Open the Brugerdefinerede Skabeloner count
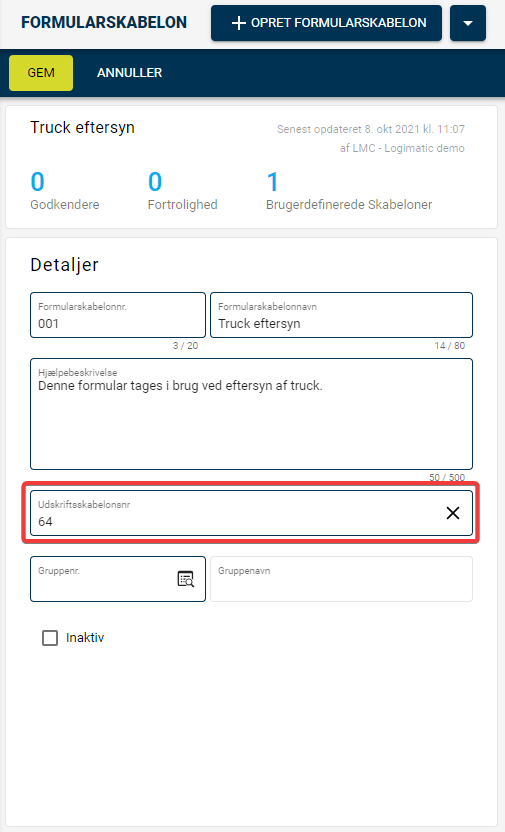 (x=273, y=182)
